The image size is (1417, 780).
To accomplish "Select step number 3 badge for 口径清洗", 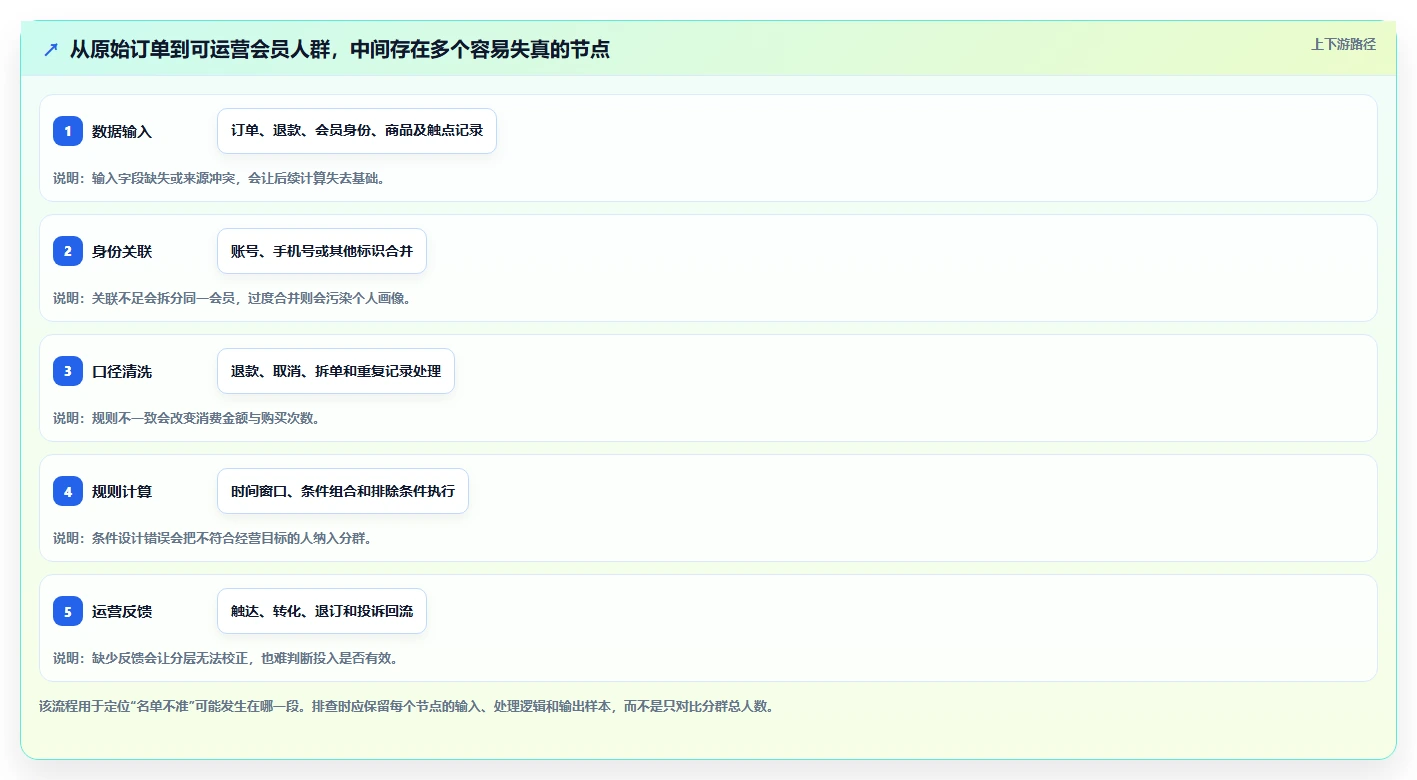I will [68, 371].
